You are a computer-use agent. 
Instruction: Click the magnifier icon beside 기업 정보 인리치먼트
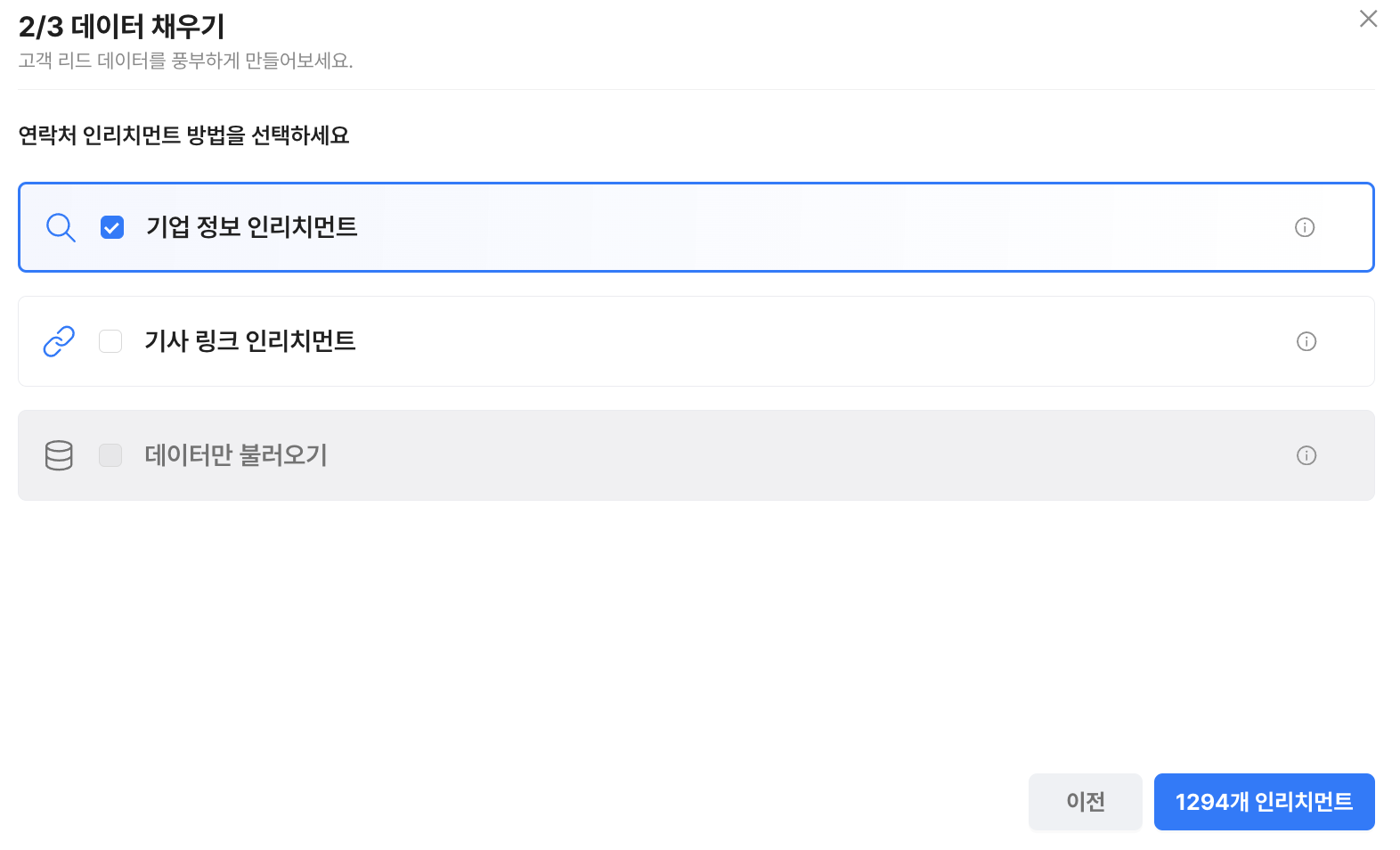tap(61, 227)
